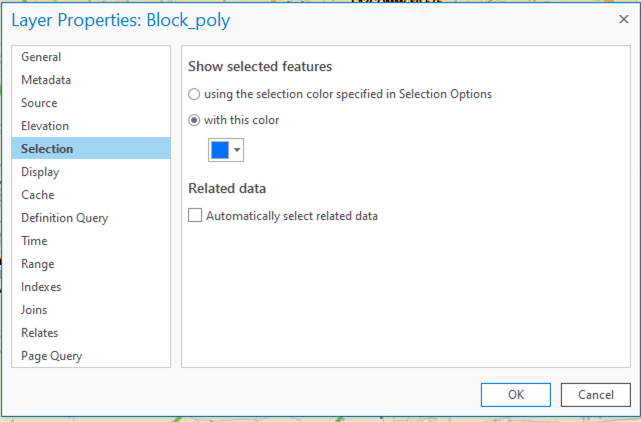The height and width of the screenshot is (422, 641).
Task: Select the highlighted Selection tab
Action: (47, 149)
